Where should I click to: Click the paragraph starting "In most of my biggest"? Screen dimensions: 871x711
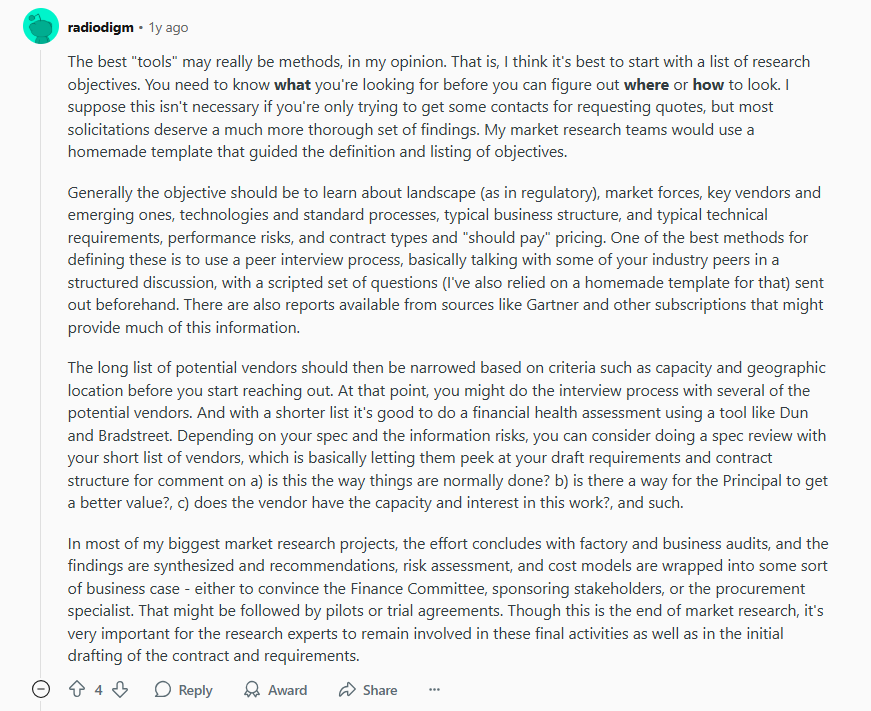pyautogui.click(x=448, y=599)
